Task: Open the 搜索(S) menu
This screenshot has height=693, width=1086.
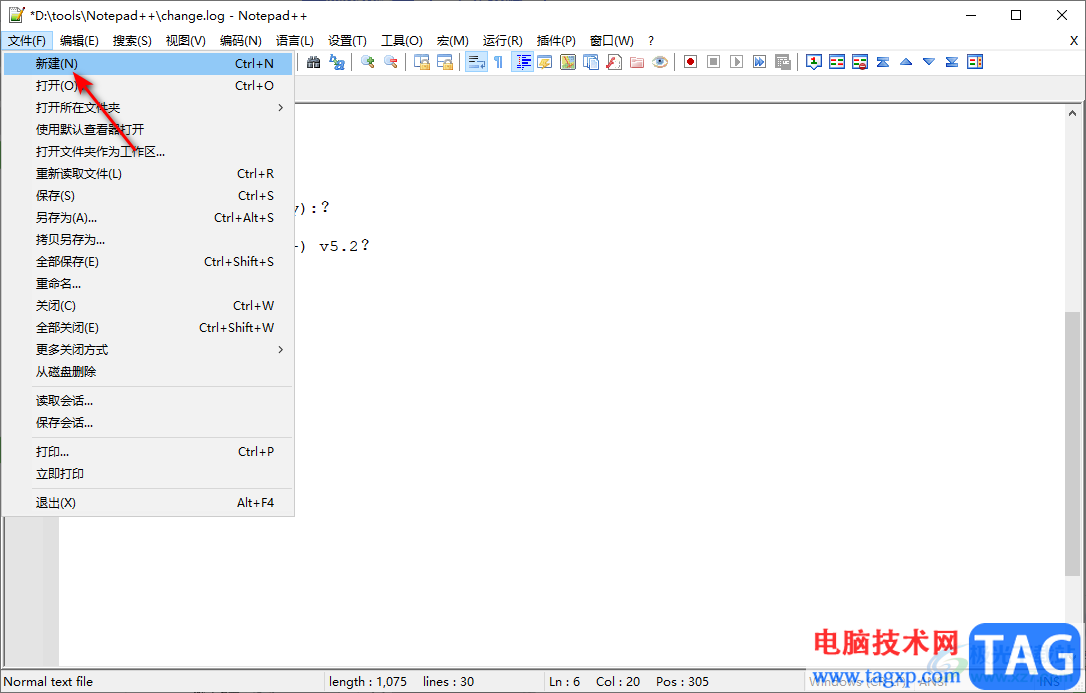Action: click(132, 41)
